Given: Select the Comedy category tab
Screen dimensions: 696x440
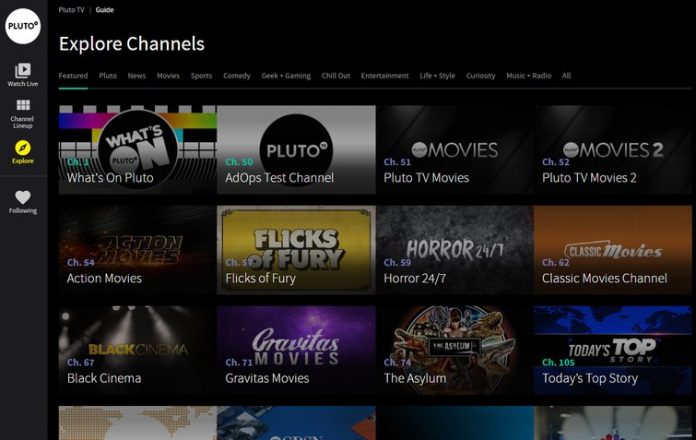Looking at the screenshot, I should tap(237, 76).
